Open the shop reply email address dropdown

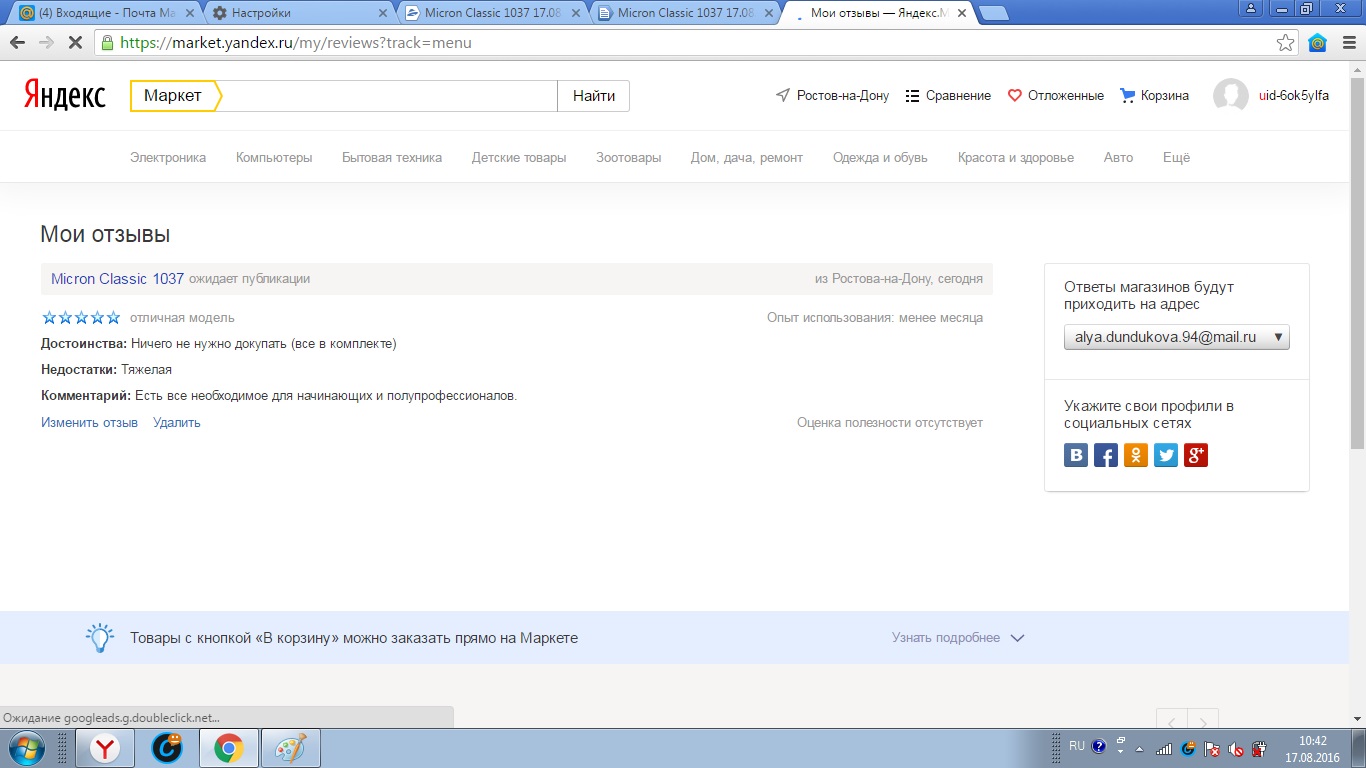click(x=1177, y=337)
